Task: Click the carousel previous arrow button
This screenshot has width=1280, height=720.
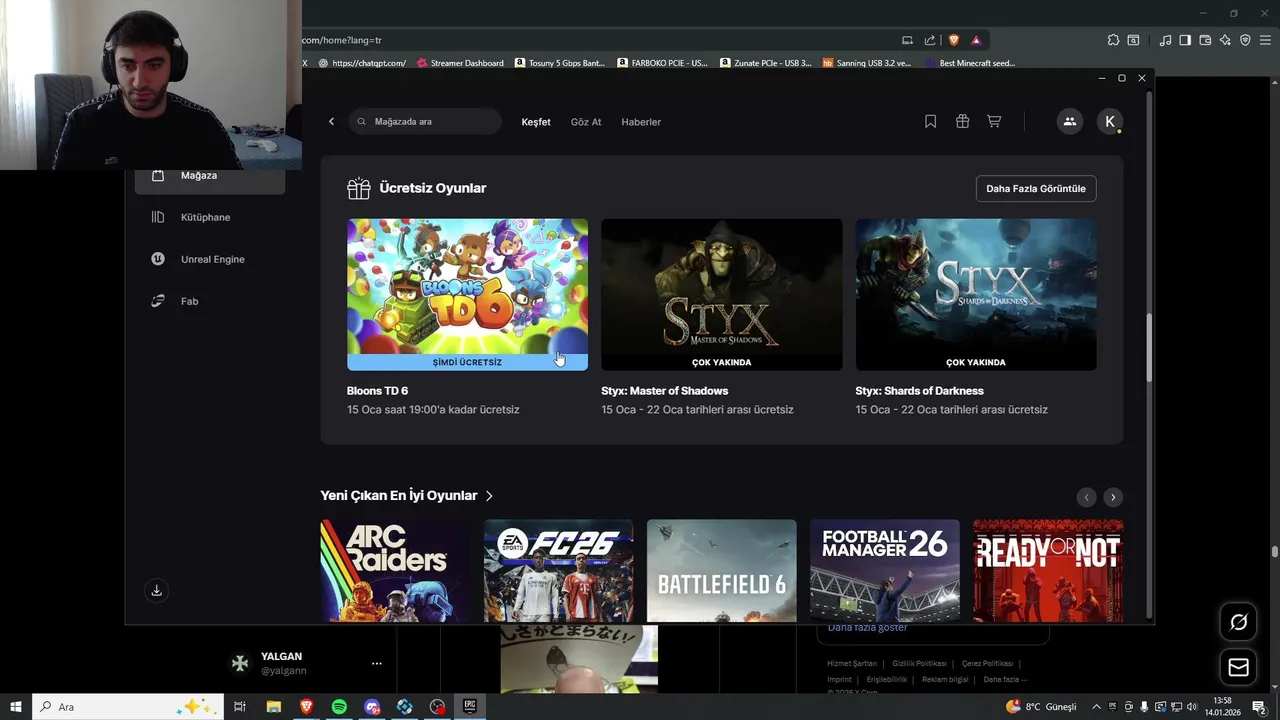Action: (x=1086, y=497)
